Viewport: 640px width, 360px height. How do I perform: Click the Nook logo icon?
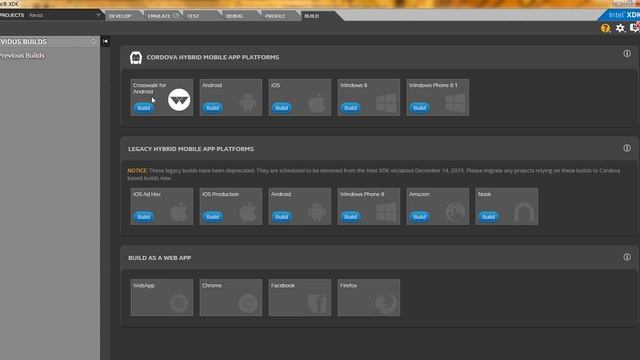pyautogui.click(x=524, y=213)
